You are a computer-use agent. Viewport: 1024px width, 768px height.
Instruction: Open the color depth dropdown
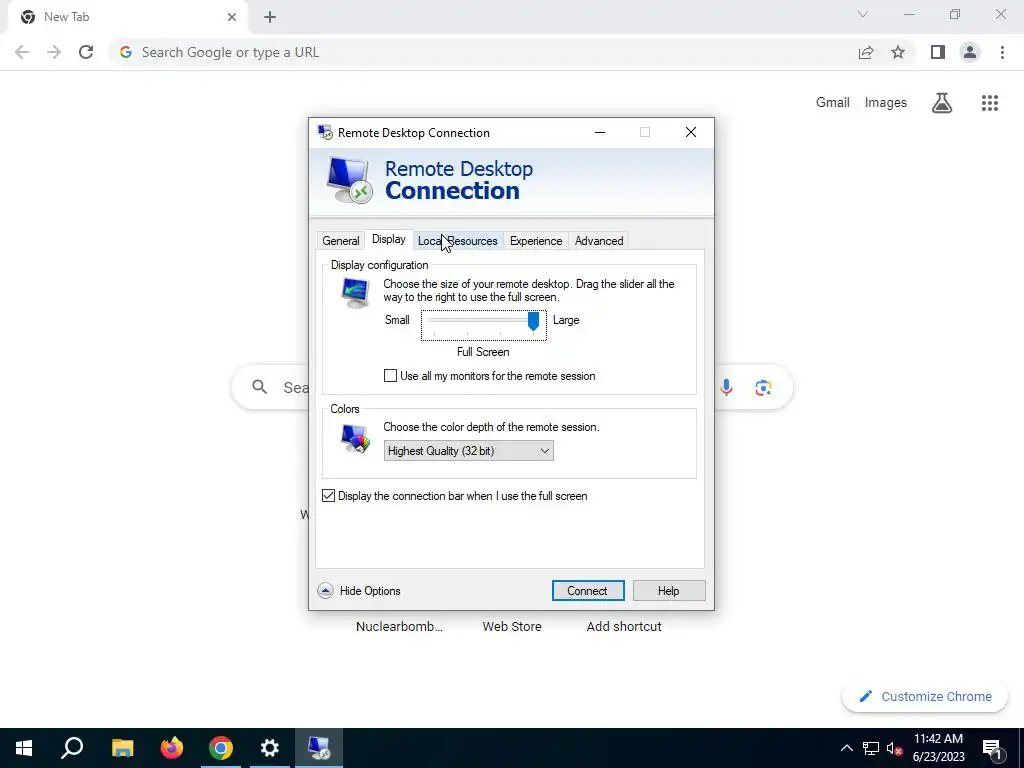pos(468,451)
